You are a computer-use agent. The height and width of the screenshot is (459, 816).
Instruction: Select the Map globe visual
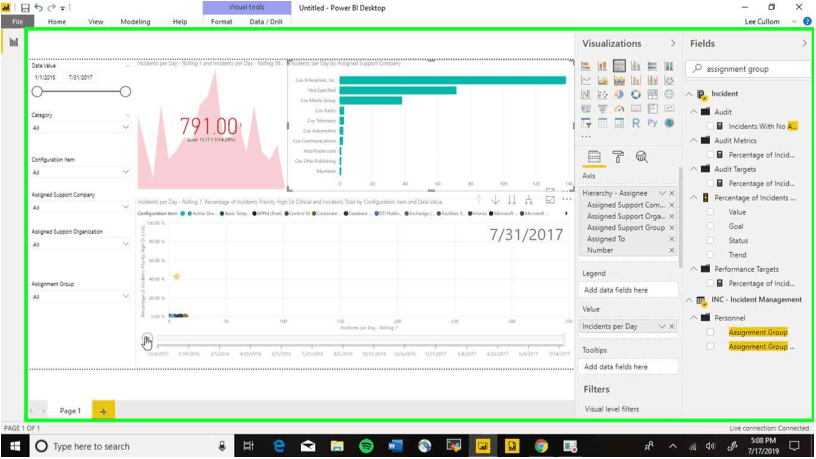click(669, 94)
